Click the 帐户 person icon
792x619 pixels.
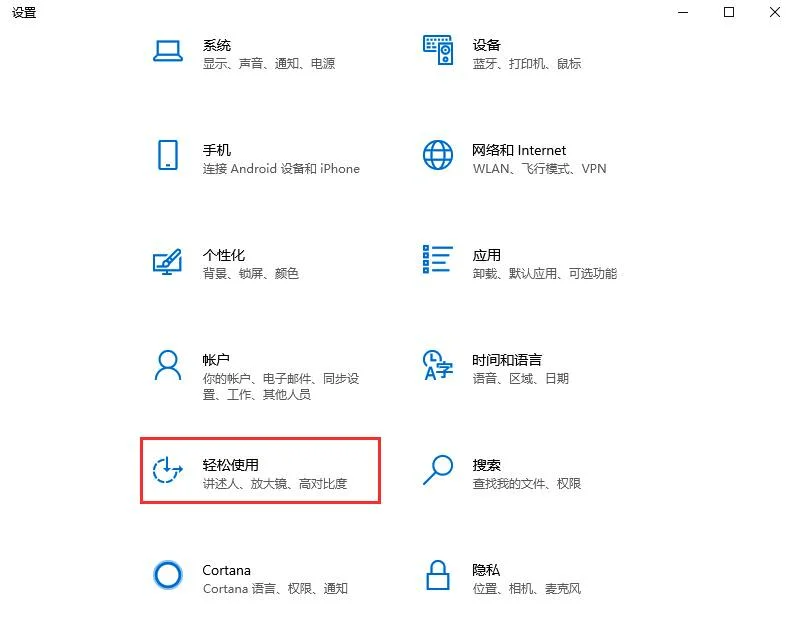point(168,365)
